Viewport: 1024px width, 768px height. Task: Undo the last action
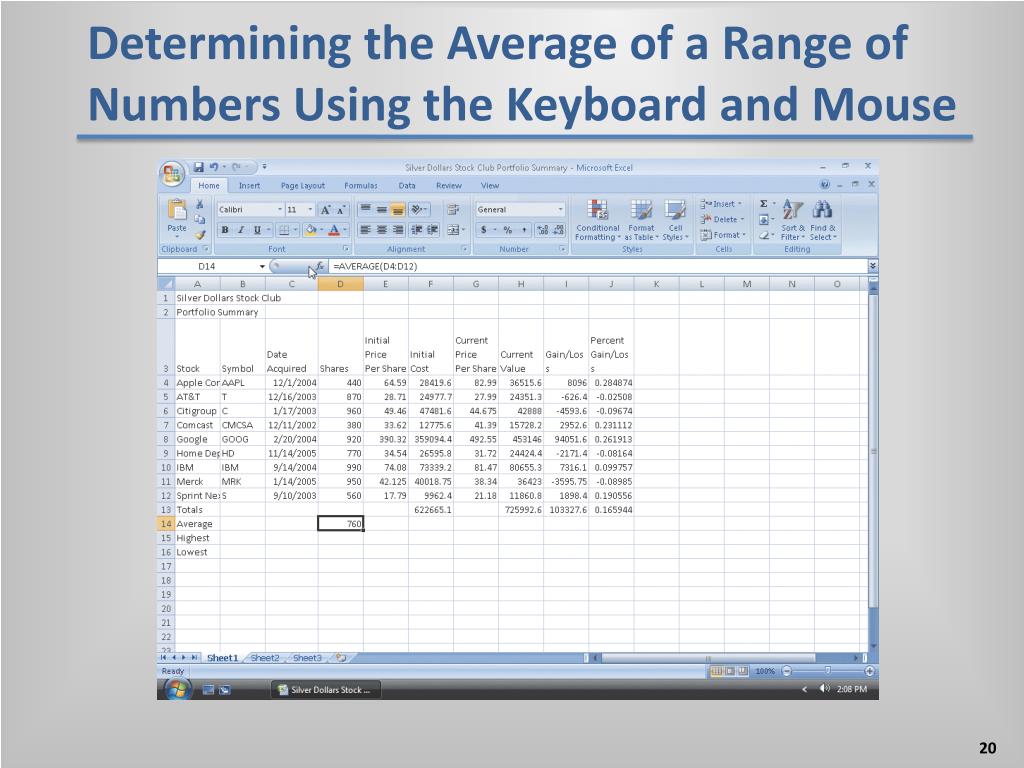pyautogui.click(x=214, y=167)
